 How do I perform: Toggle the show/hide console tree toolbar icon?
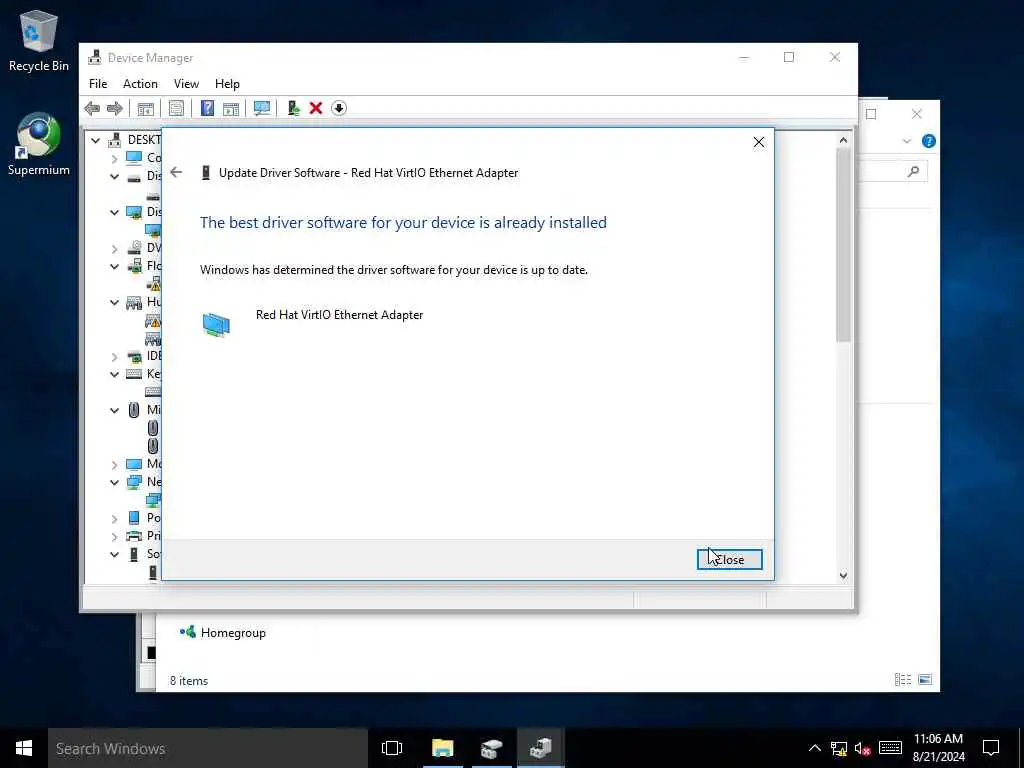(x=146, y=108)
